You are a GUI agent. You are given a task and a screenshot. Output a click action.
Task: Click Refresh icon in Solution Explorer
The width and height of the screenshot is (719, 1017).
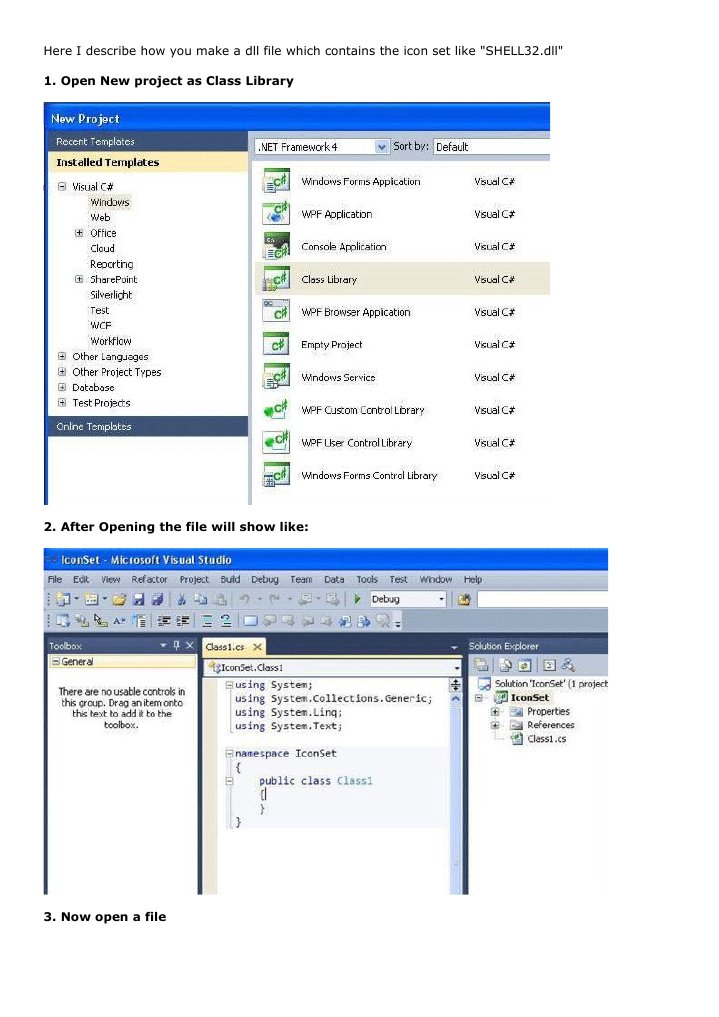pos(525,665)
